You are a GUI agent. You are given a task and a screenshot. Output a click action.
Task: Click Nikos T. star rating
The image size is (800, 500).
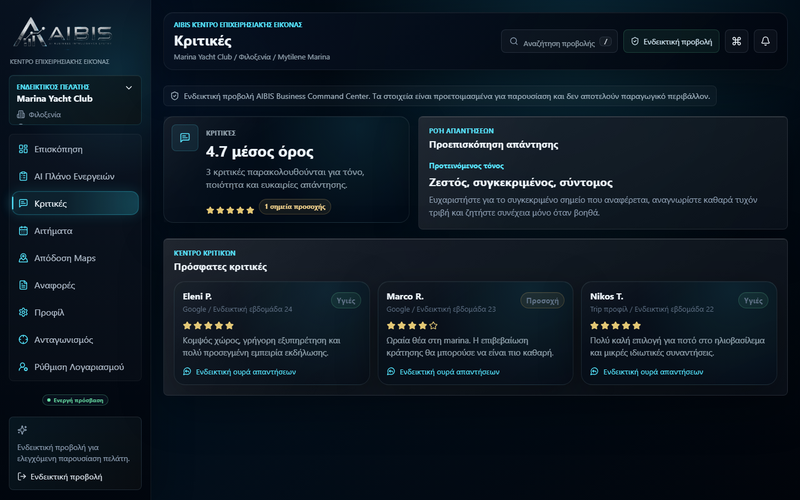pyautogui.click(x=615, y=326)
